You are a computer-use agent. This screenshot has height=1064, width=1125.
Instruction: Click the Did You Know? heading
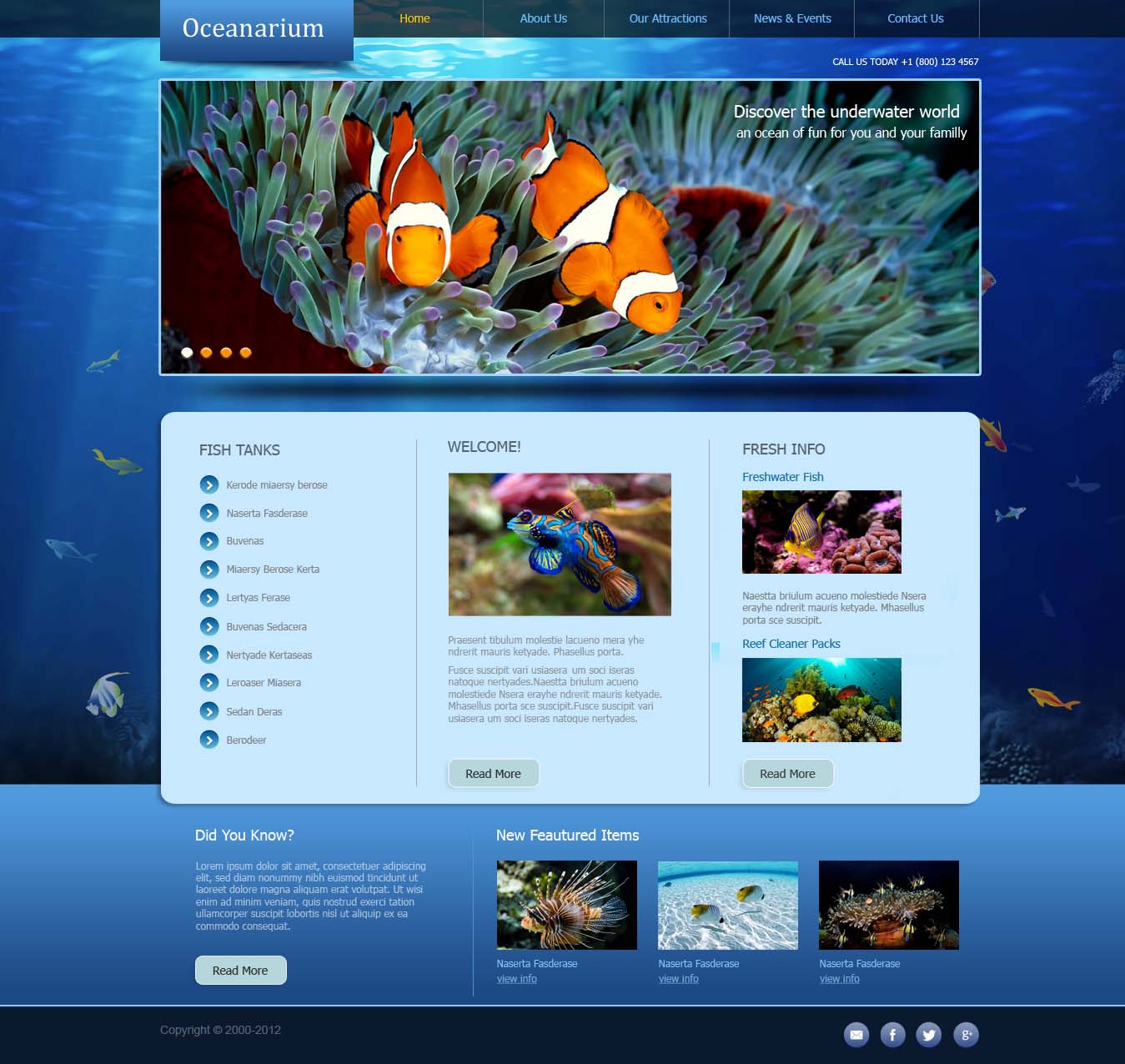(244, 836)
